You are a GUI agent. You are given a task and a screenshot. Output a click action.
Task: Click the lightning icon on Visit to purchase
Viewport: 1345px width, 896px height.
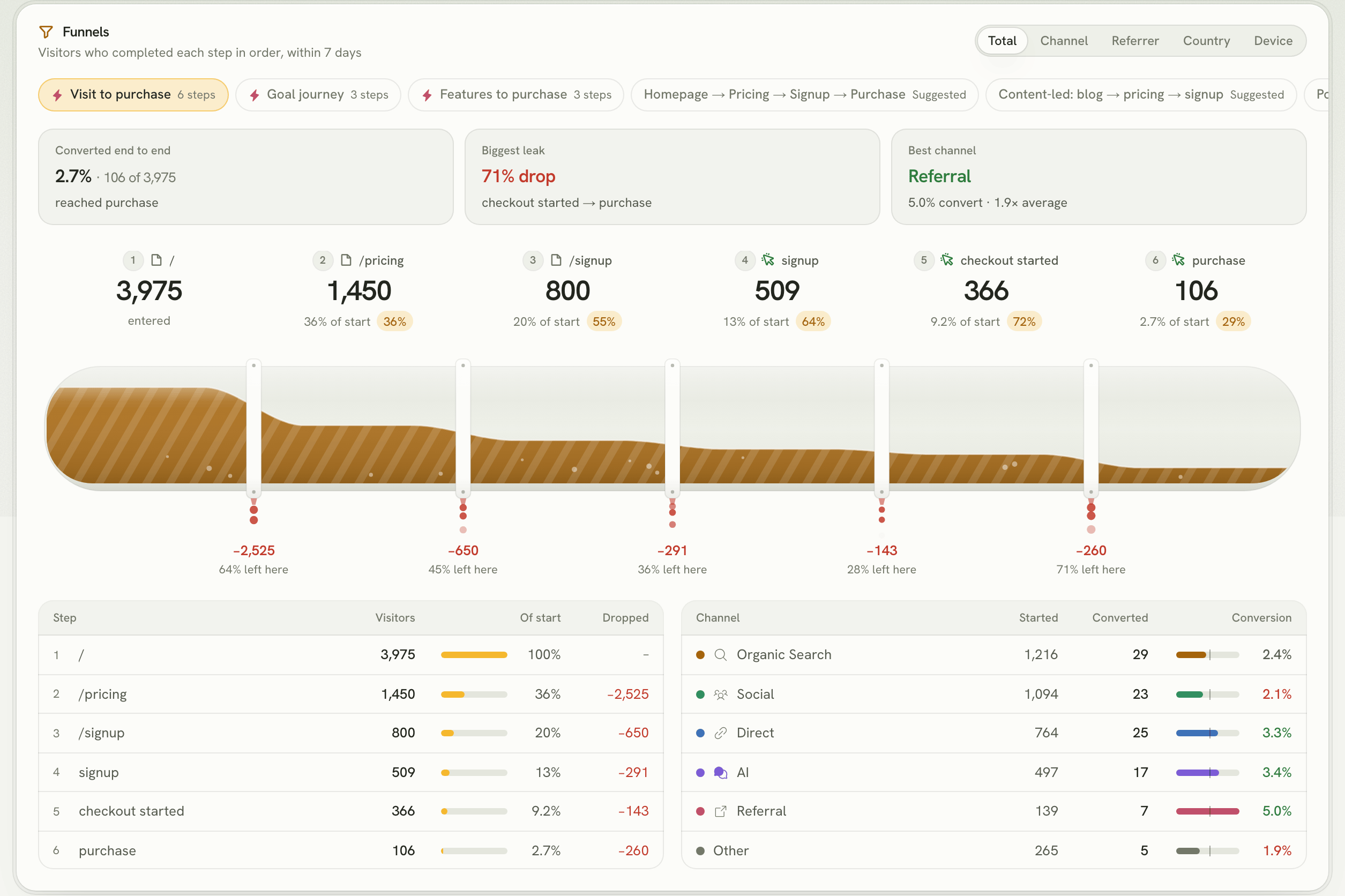(57, 95)
